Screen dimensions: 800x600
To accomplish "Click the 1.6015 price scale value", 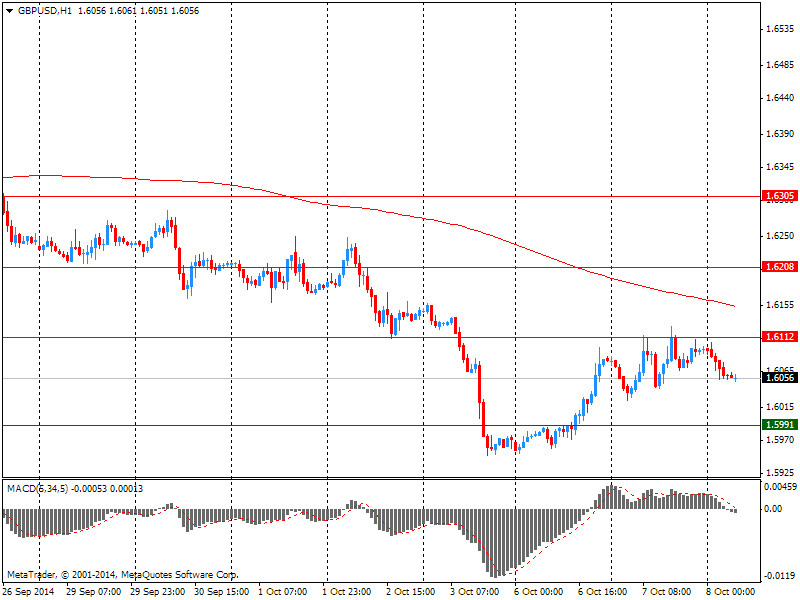I will click(x=781, y=407).
